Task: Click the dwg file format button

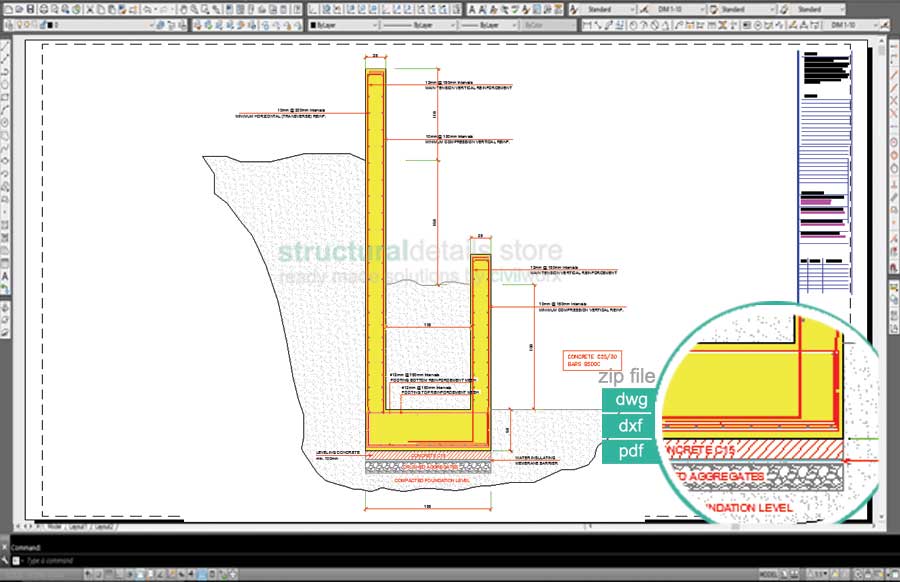Action: click(x=631, y=400)
